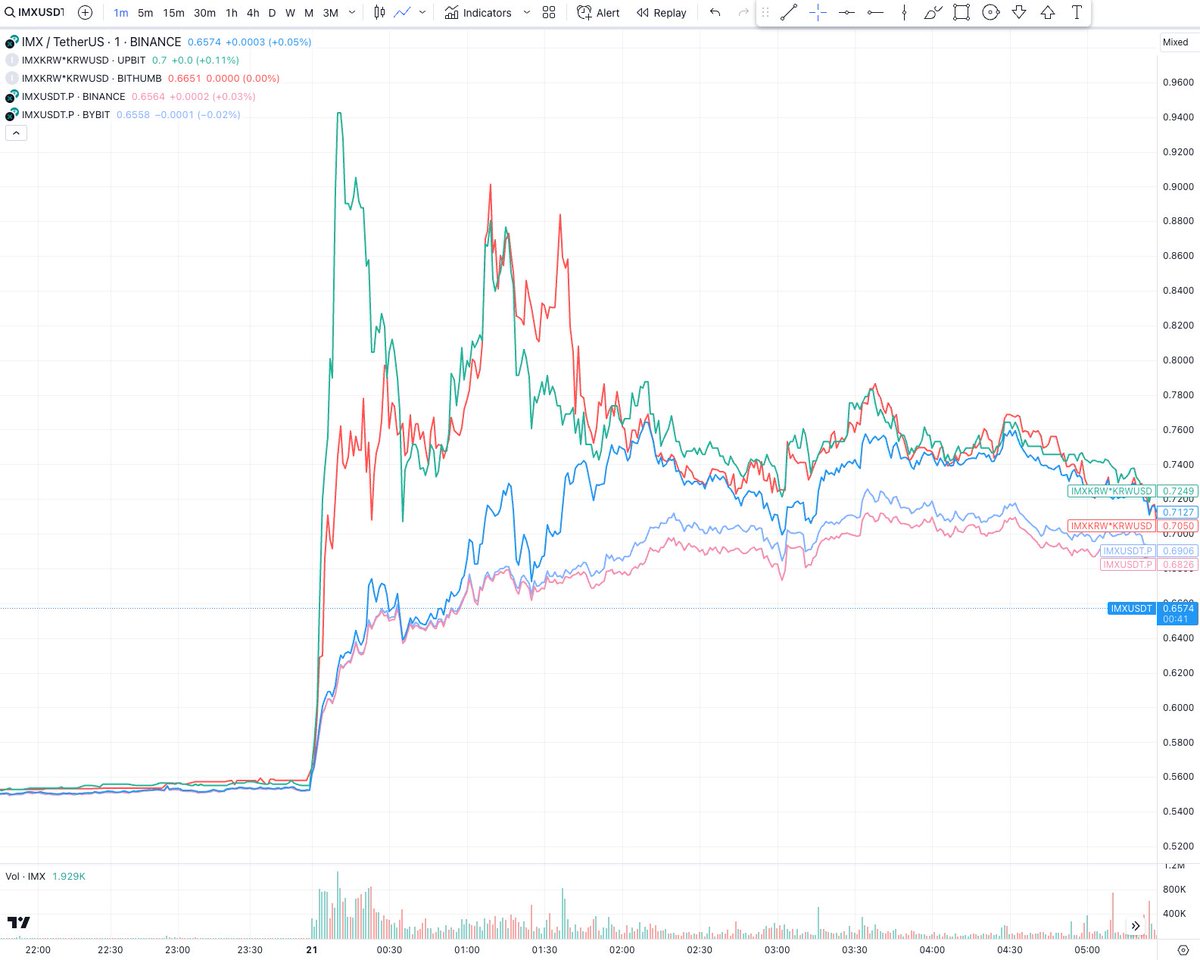
Task: Select the 30m timeframe
Action: tap(205, 13)
